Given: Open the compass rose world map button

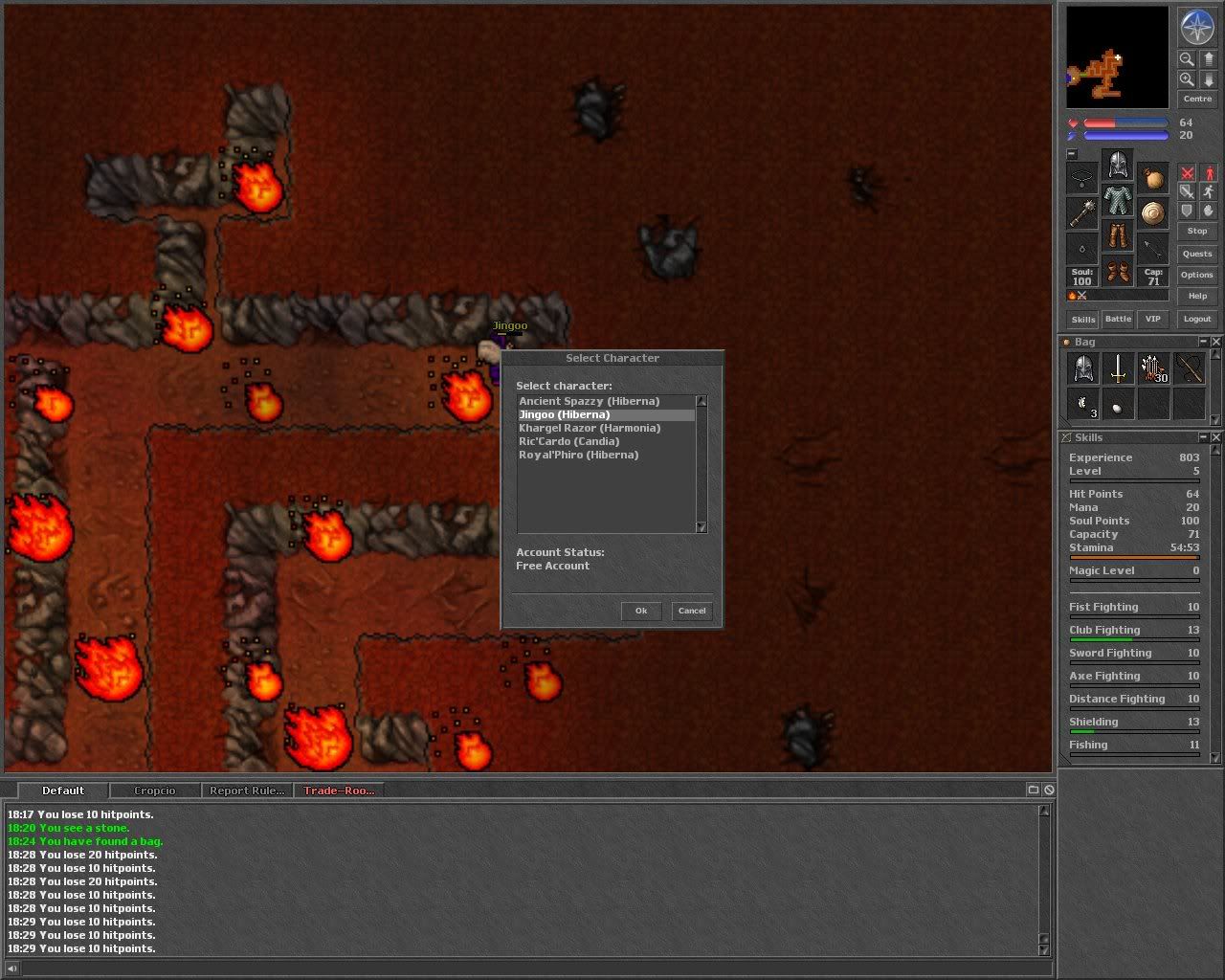Looking at the screenshot, I should pyautogui.click(x=1196, y=28).
